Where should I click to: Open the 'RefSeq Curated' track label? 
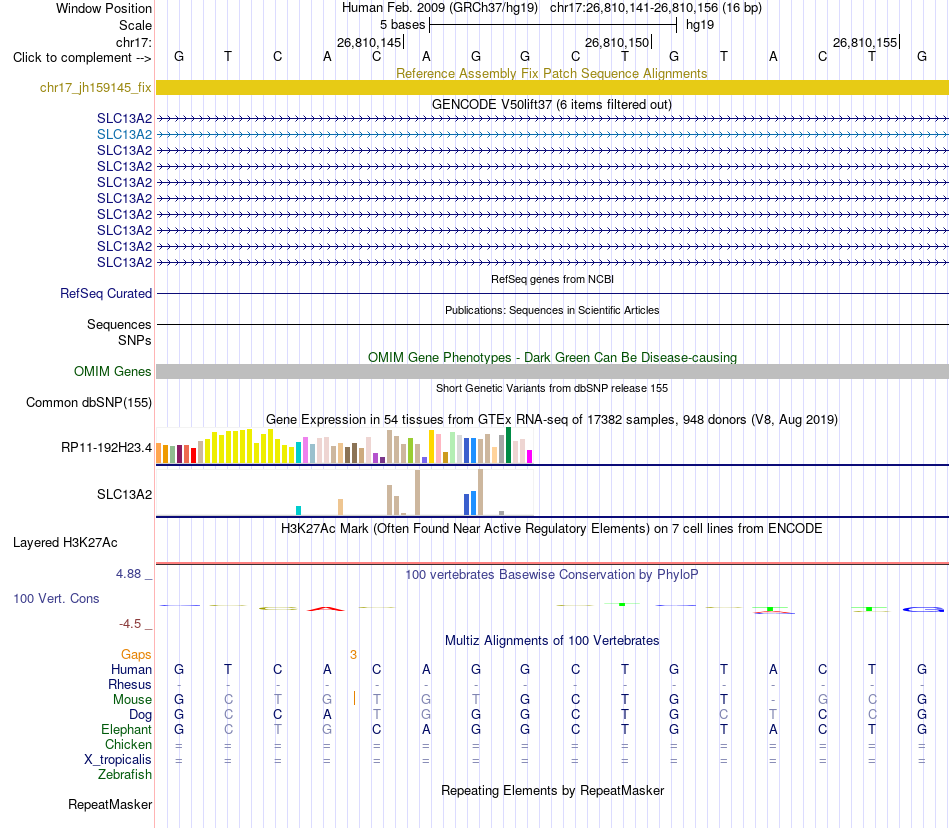[x=106, y=293]
